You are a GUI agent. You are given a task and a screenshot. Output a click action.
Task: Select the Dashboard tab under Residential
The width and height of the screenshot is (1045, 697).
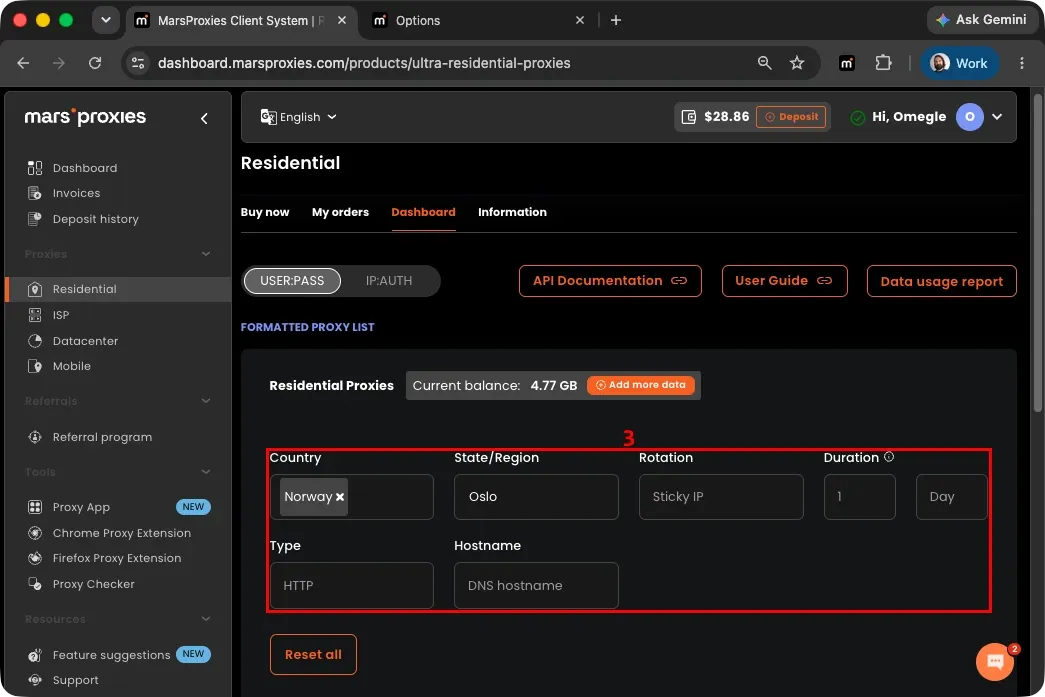pyautogui.click(x=423, y=213)
